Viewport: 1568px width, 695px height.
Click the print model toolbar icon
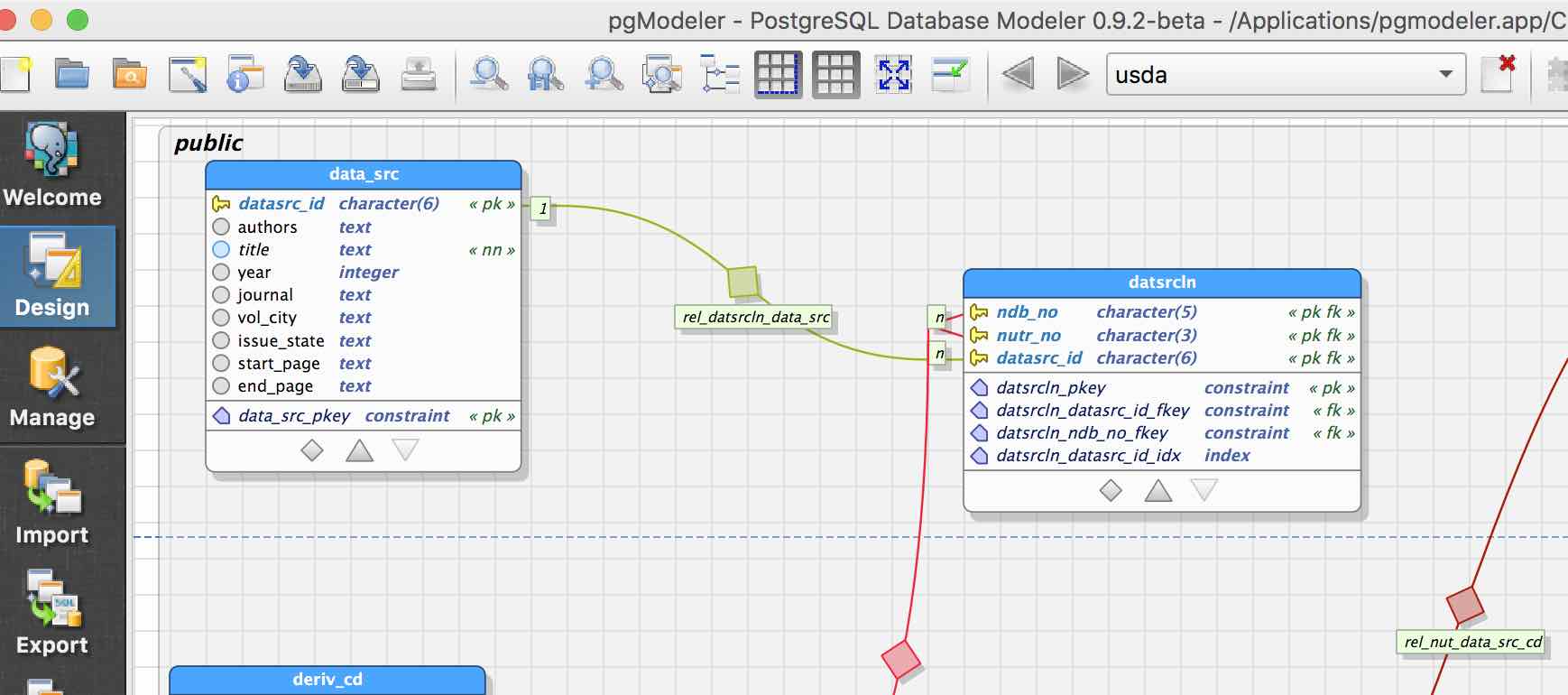(418, 74)
